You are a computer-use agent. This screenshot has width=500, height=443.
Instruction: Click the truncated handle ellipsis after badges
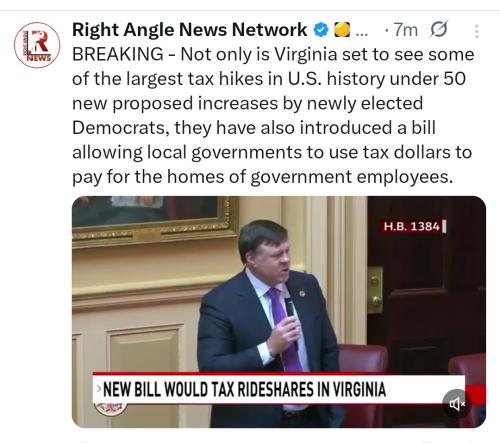tap(362, 33)
